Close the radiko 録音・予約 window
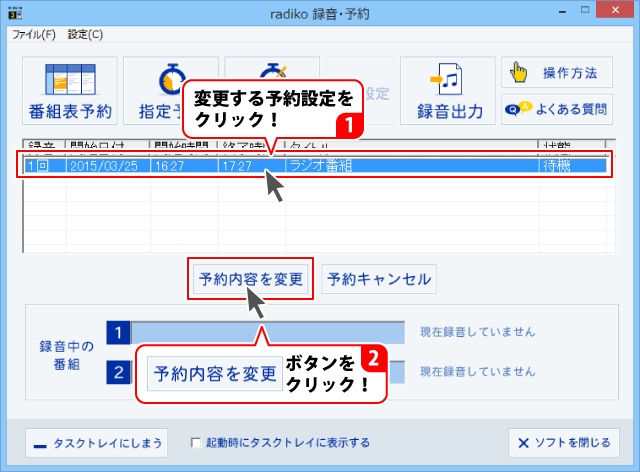Viewport: 640px width, 472px height. tap(615, 10)
